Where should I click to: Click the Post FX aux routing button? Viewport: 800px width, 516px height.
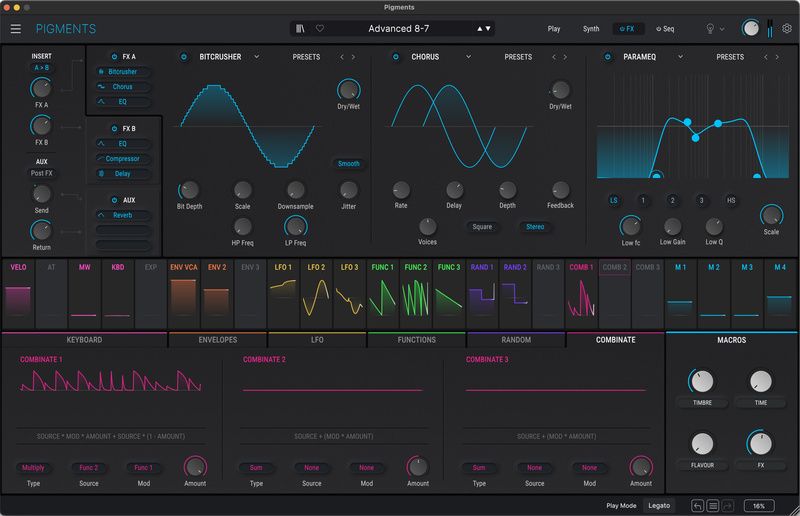point(41,173)
